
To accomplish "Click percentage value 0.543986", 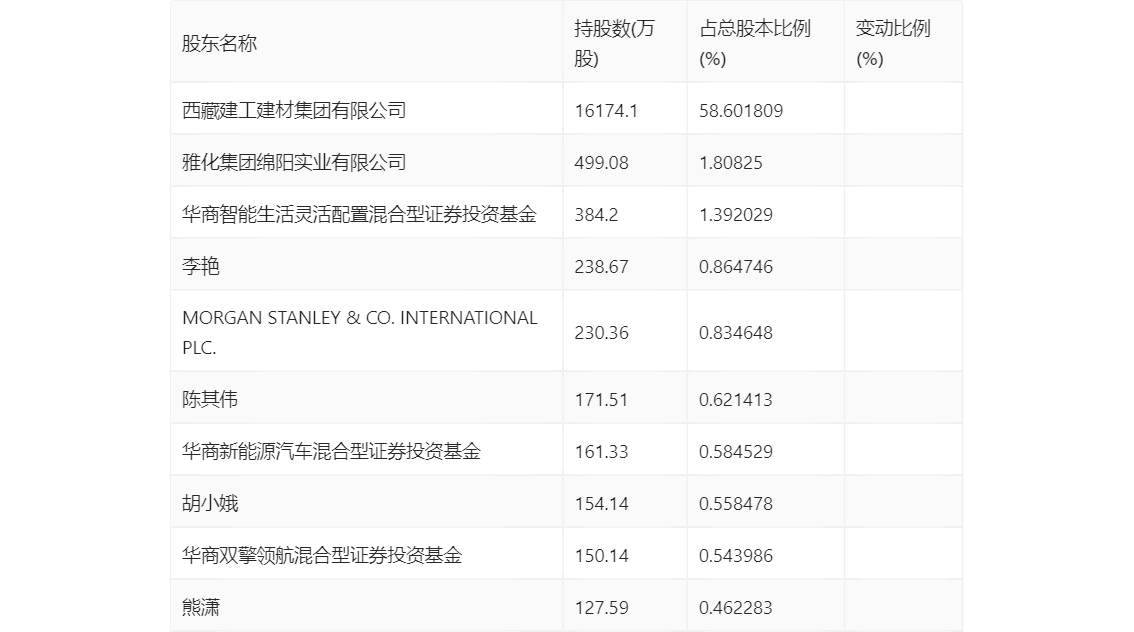I will [736, 556].
